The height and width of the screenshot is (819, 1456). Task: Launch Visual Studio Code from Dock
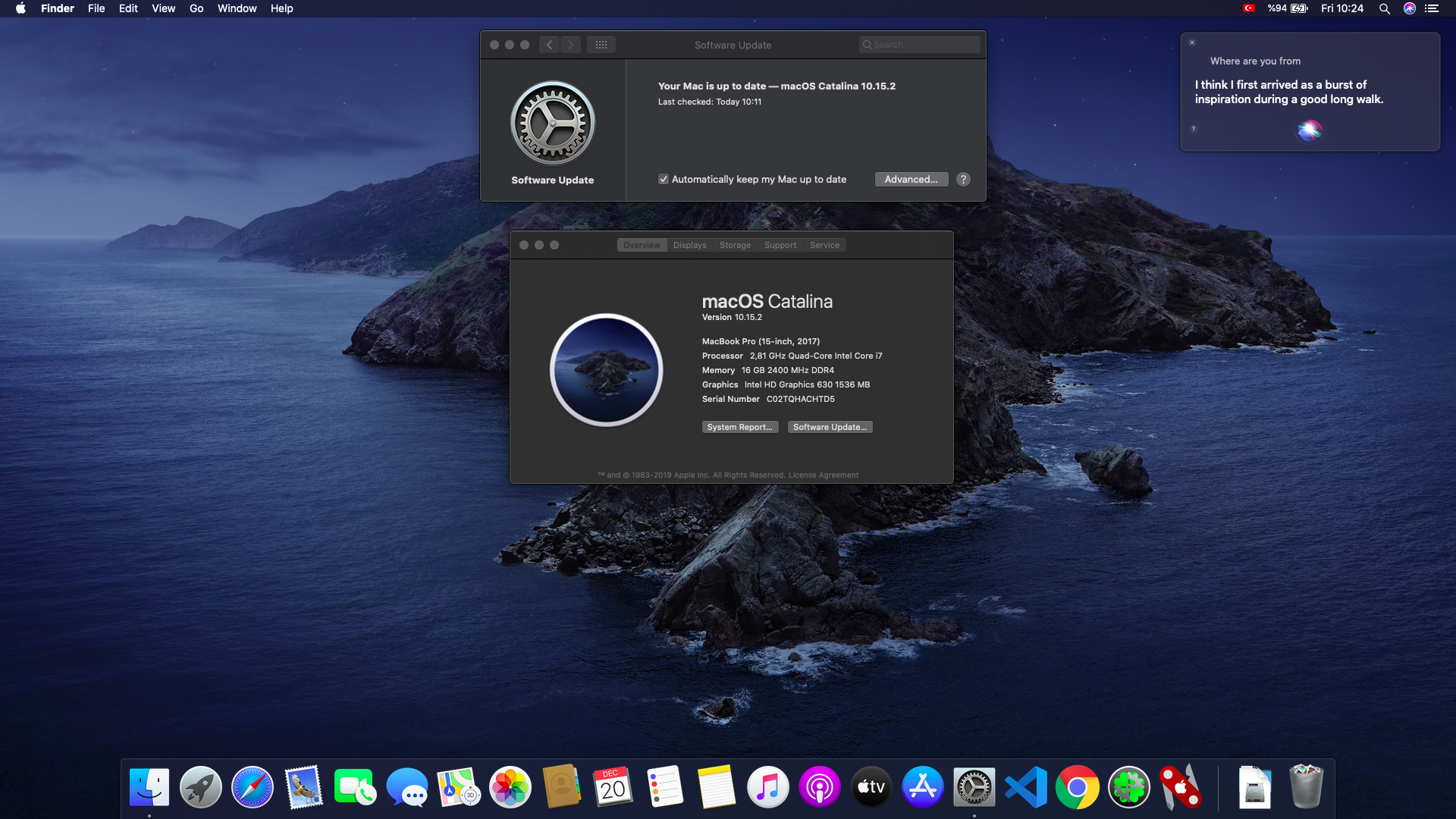coord(1025,787)
